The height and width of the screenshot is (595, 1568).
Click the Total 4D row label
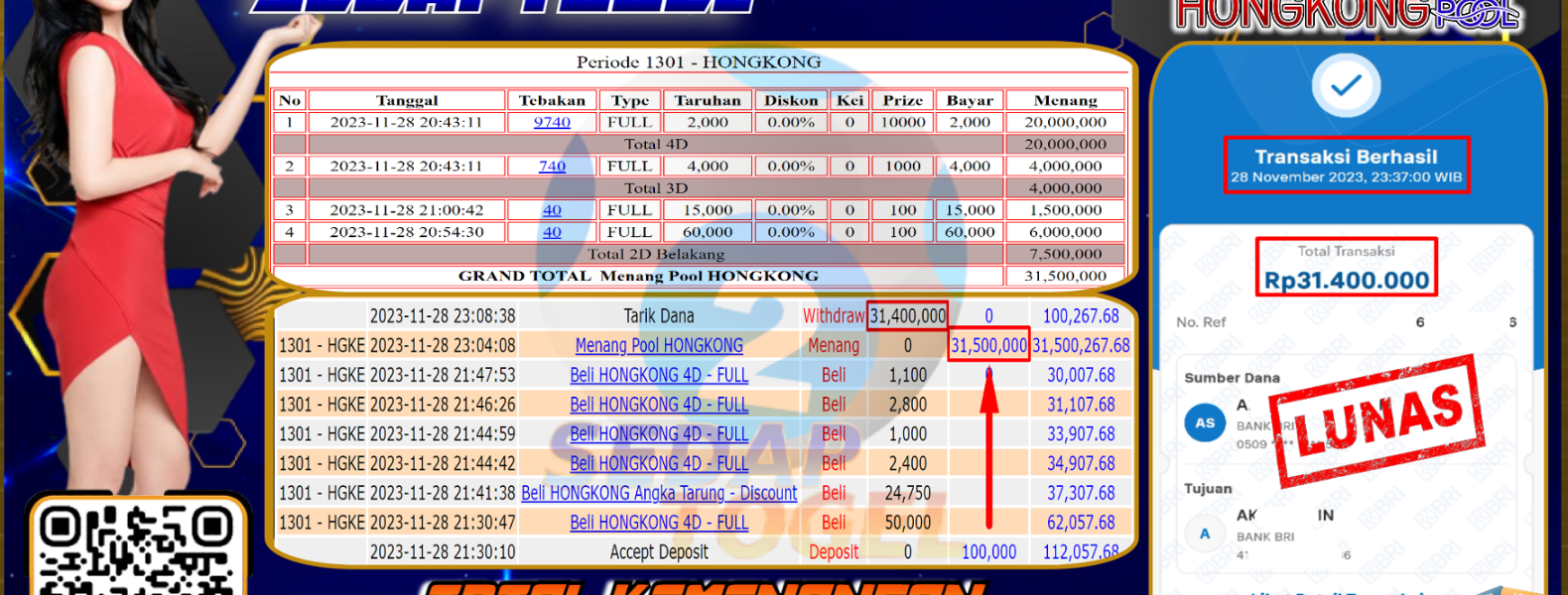656,144
